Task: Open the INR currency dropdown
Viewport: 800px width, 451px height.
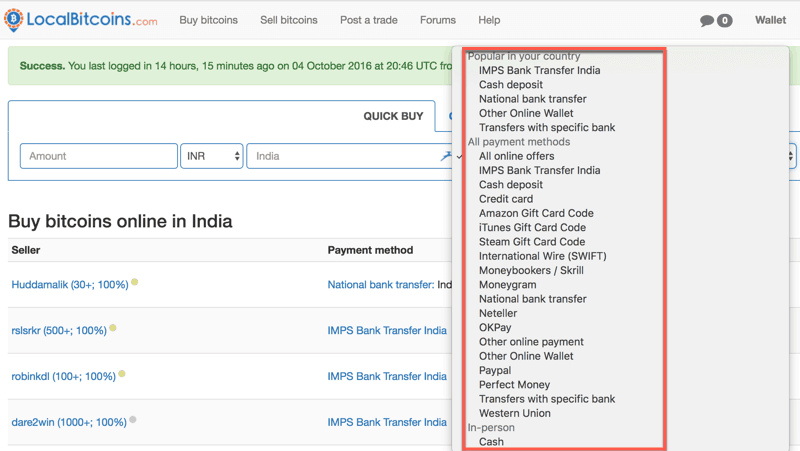Action: pos(212,156)
